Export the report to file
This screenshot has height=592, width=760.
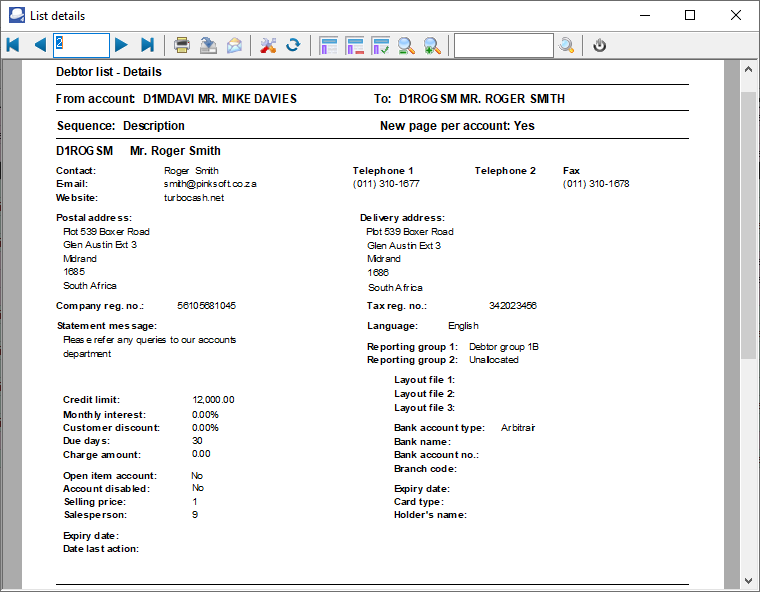[x=208, y=45]
